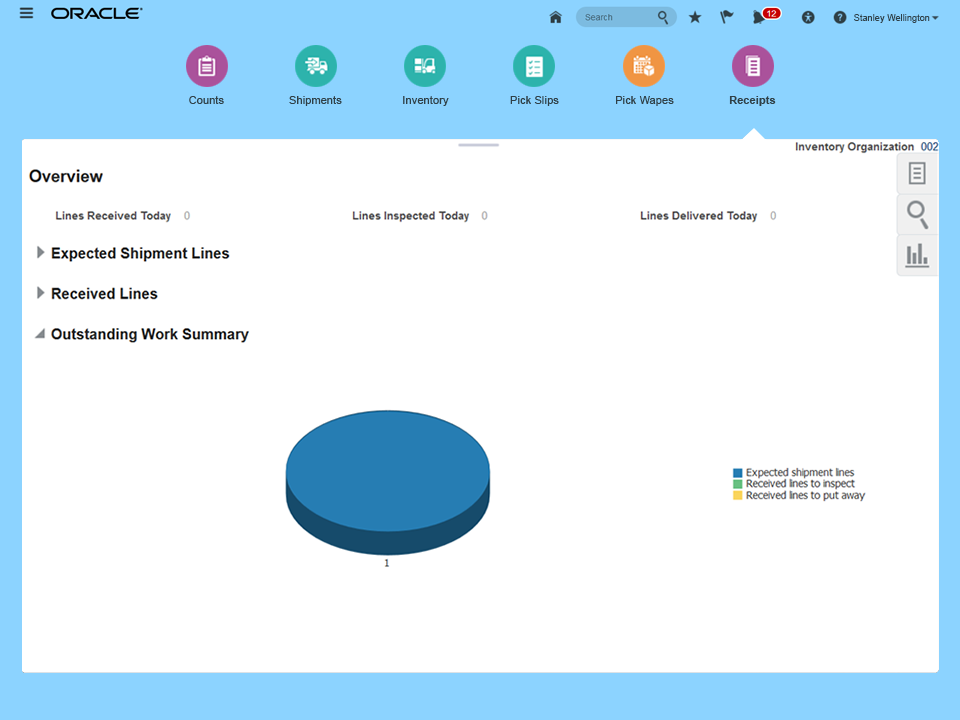Open the Counts icon

[x=207, y=66]
